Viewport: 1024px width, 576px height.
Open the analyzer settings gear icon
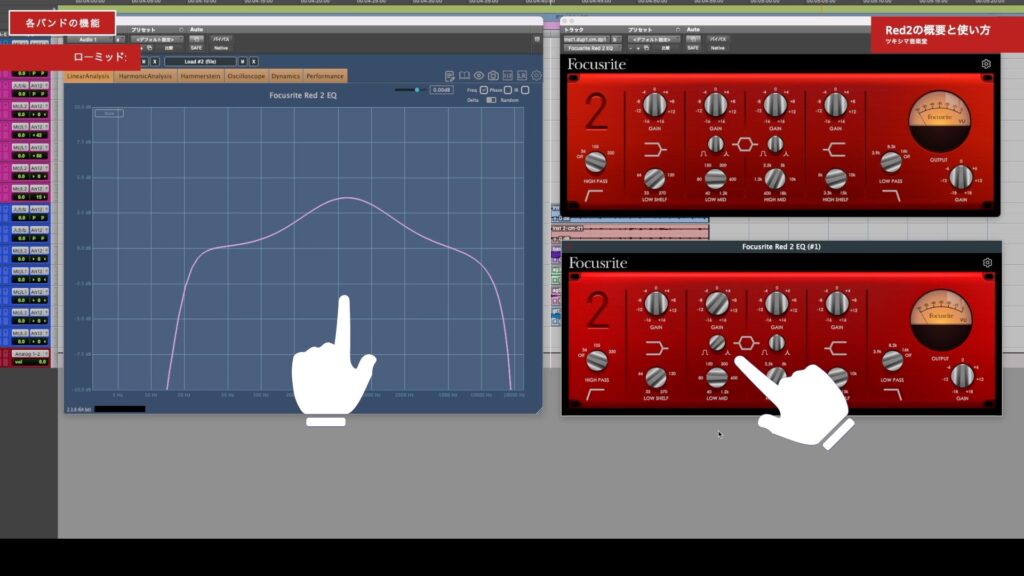click(x=536, y=76)
